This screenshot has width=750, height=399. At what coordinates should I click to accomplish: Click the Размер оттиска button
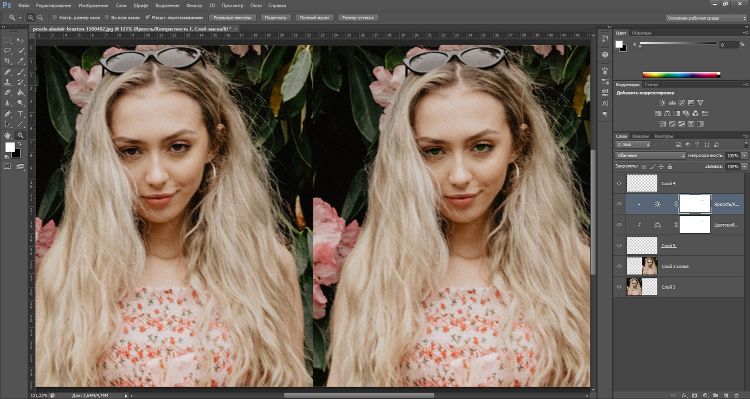click(x=358, y=18)
